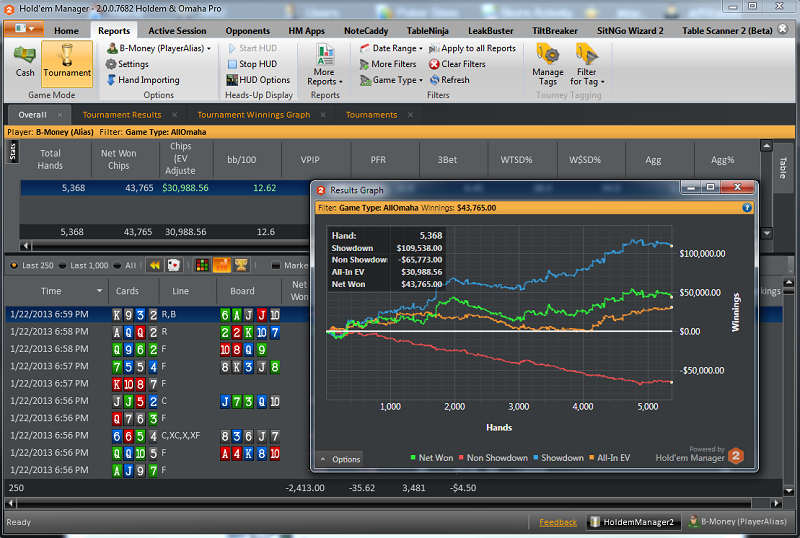Open the Opponents ribbon tab
Viewport: 800px width, 538px height.
pyautogui.click(x=247, y=31)
